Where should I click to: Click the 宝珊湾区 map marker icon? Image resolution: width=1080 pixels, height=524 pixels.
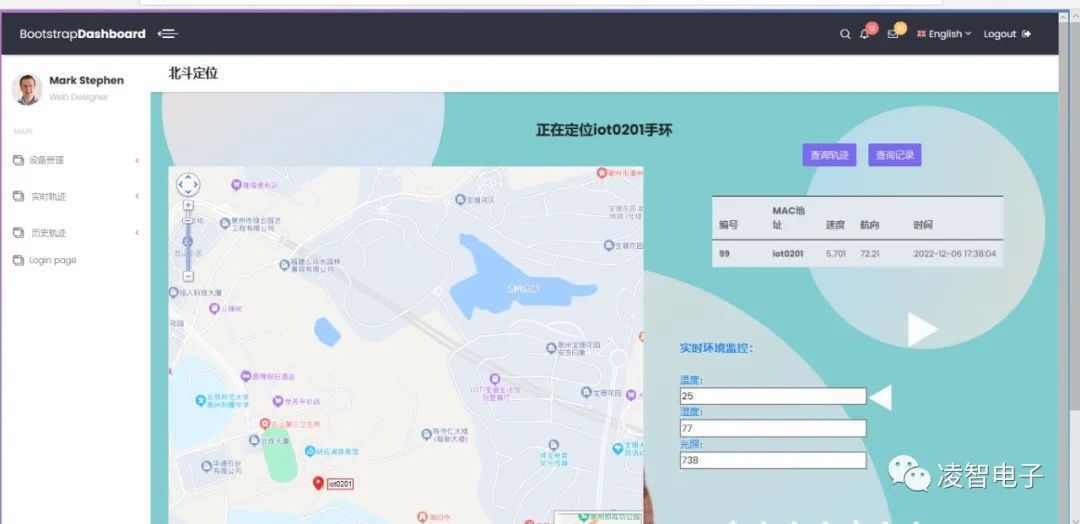click(460, 200)
